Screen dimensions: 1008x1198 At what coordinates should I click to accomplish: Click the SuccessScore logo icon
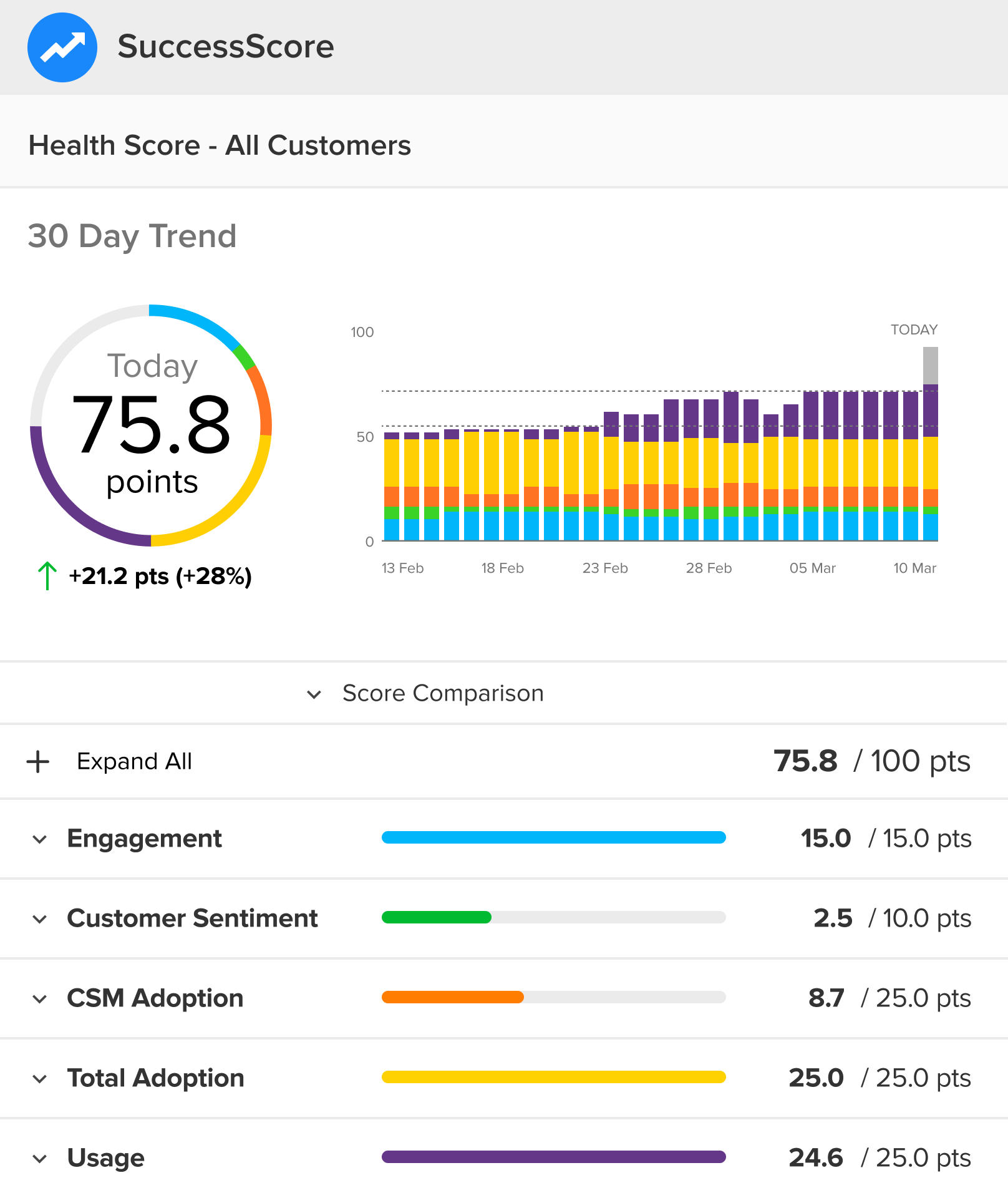tap(62, 47)
